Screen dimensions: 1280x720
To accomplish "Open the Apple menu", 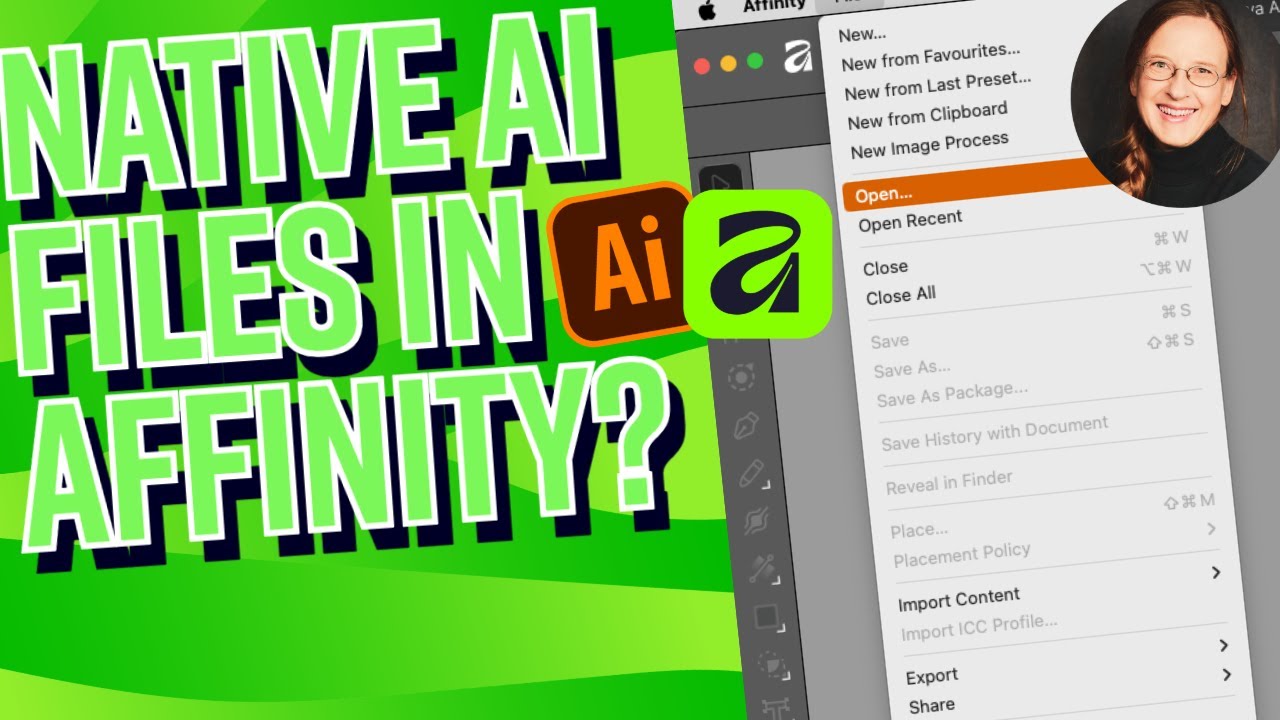I will [x=707, y=9].
